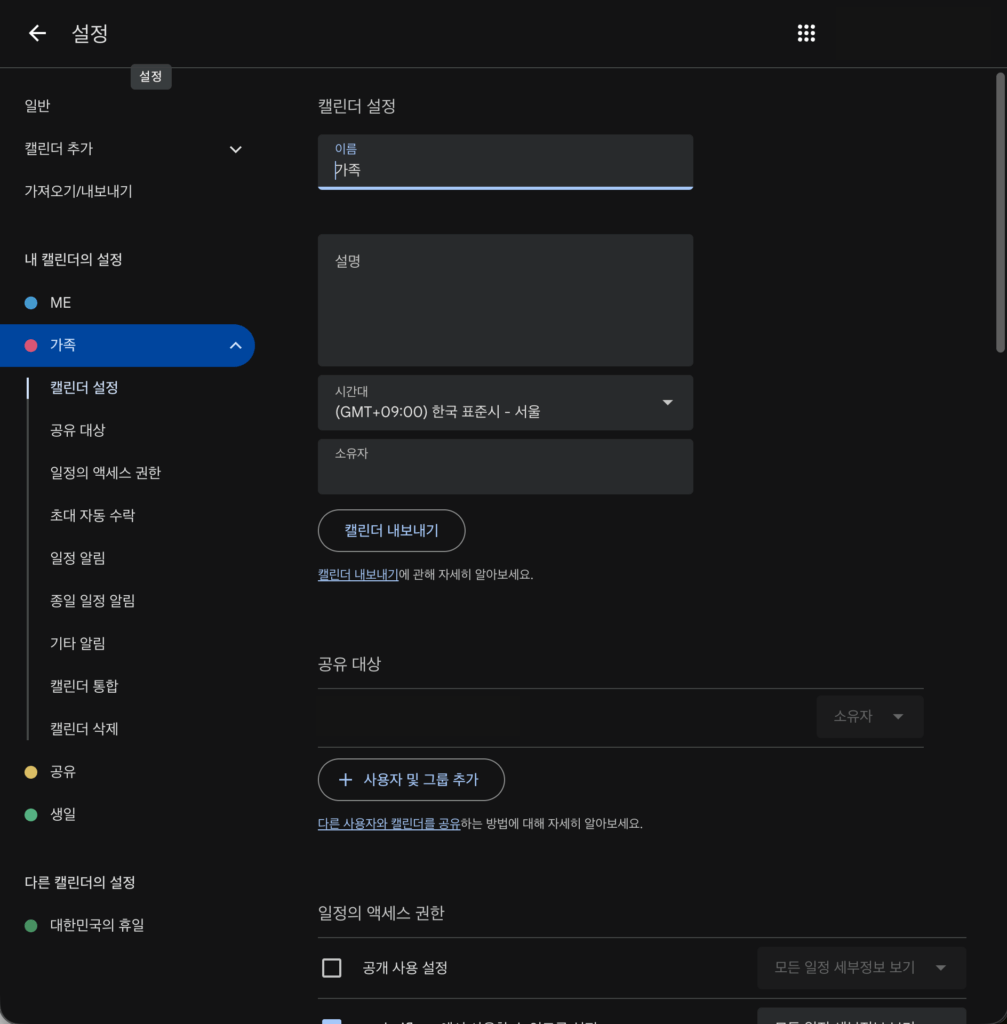The width and height of the screenshot is (1007, 1024).
Task: Expand the 캘린더 추가 chevron
Action: pyautogui.click(x=236, y=149)
